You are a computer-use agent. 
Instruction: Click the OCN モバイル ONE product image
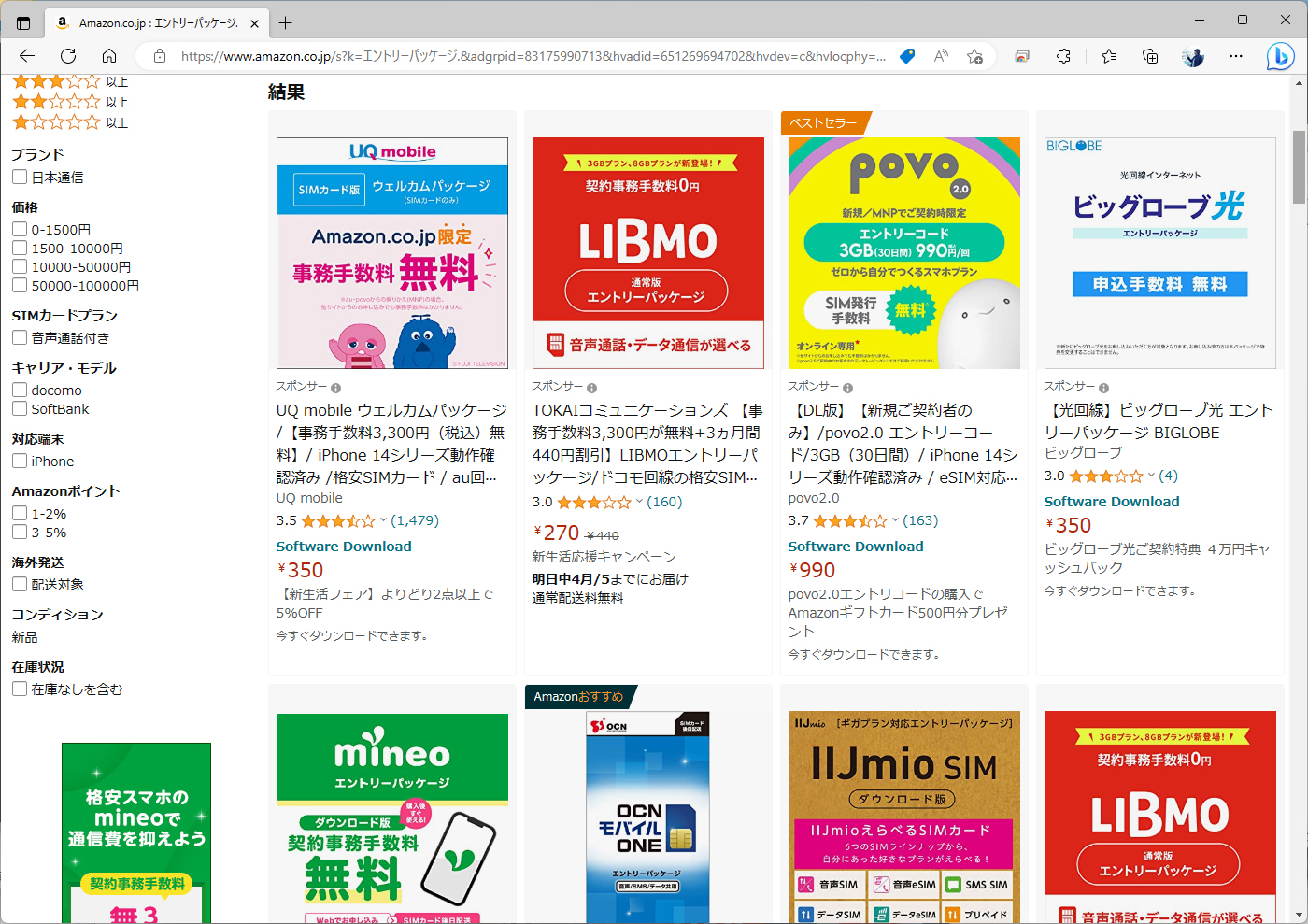(647, 817)
